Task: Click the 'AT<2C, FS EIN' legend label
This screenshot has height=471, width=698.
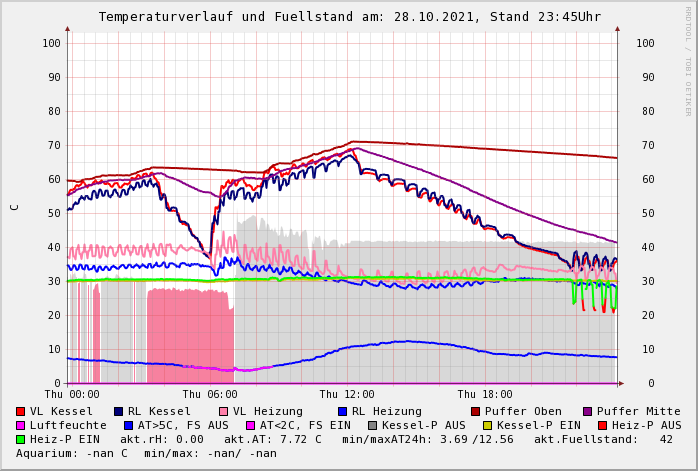Action: point(305,425)
